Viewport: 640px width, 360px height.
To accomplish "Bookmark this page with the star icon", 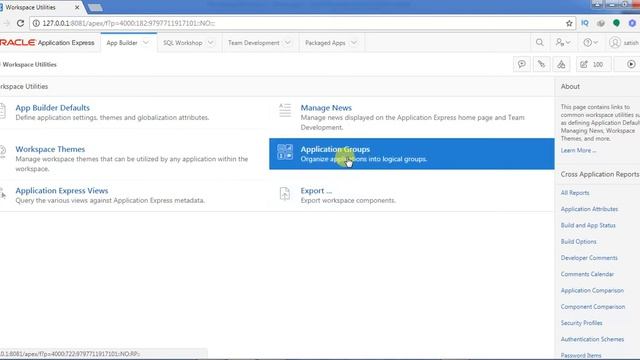I will 569,23.
